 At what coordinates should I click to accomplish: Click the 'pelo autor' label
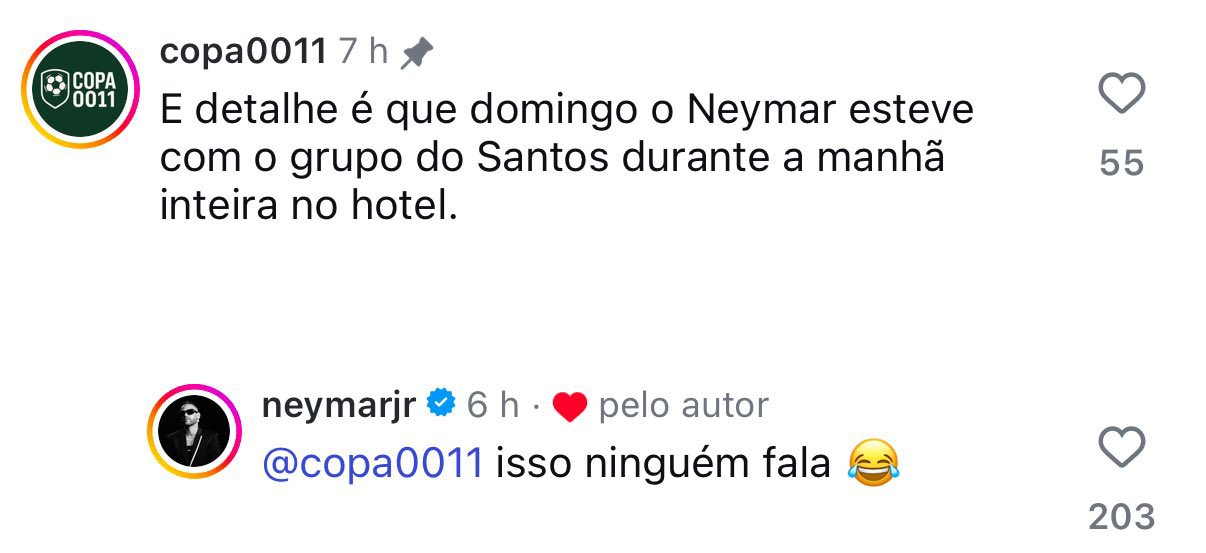pyautogui.click(x=683, y=405)
